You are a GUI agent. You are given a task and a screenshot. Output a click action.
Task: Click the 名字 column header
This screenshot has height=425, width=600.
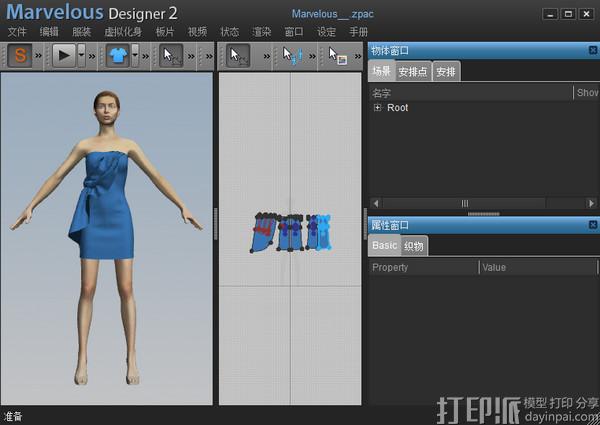pyautogui.click(x=471, y=93)
